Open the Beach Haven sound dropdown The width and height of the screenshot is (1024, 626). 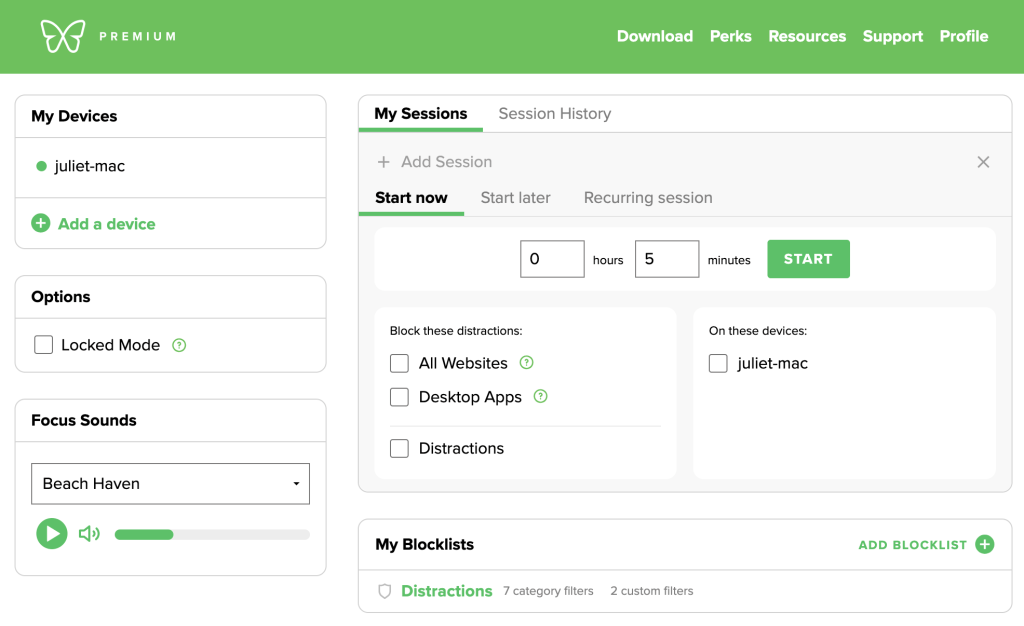click(x=170, y=484)
